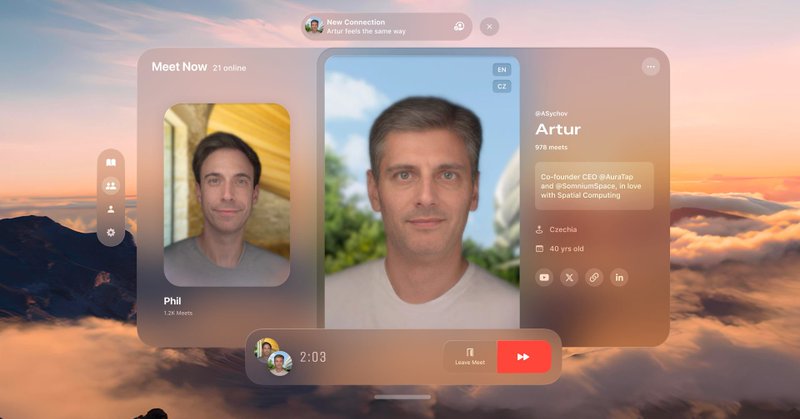Grab the window bar handle at bottom
This screenshot has width=800, height=419.
click(x=402, y=397)
